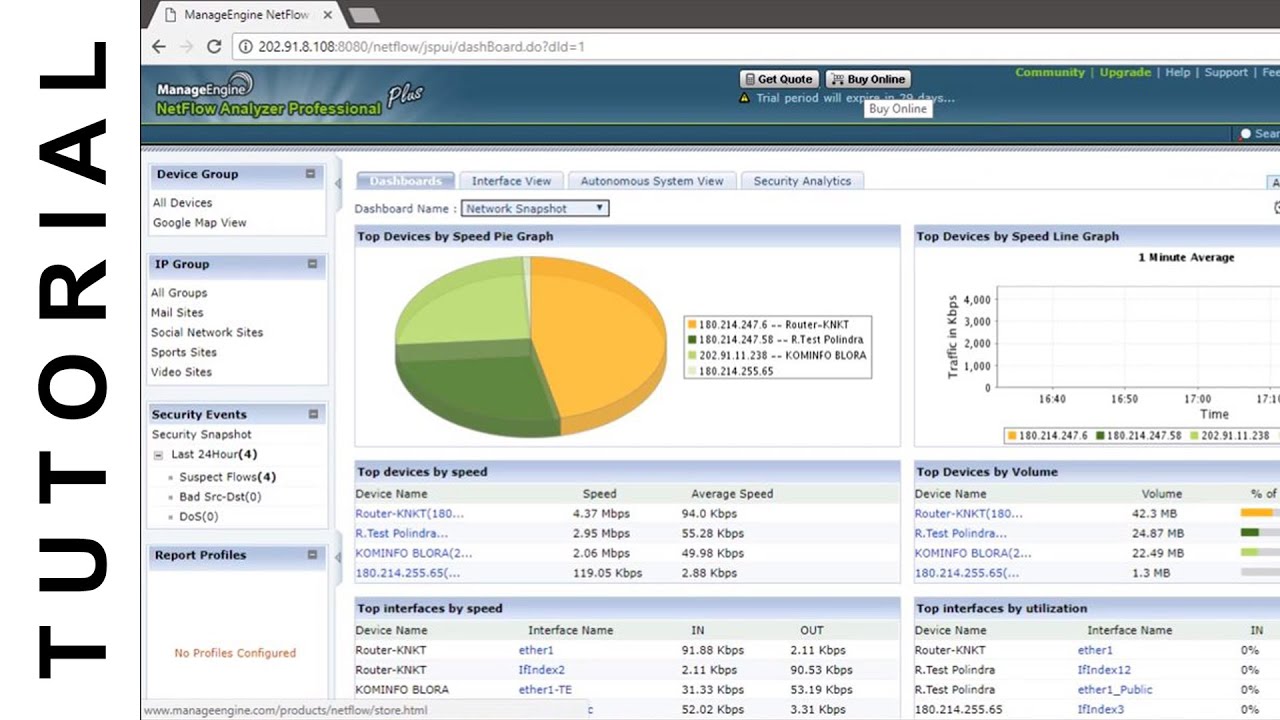Open Bad Src-Dst(0) item
The width and height of the screenshot is (1280, 720).
click(x=220, y=497)
